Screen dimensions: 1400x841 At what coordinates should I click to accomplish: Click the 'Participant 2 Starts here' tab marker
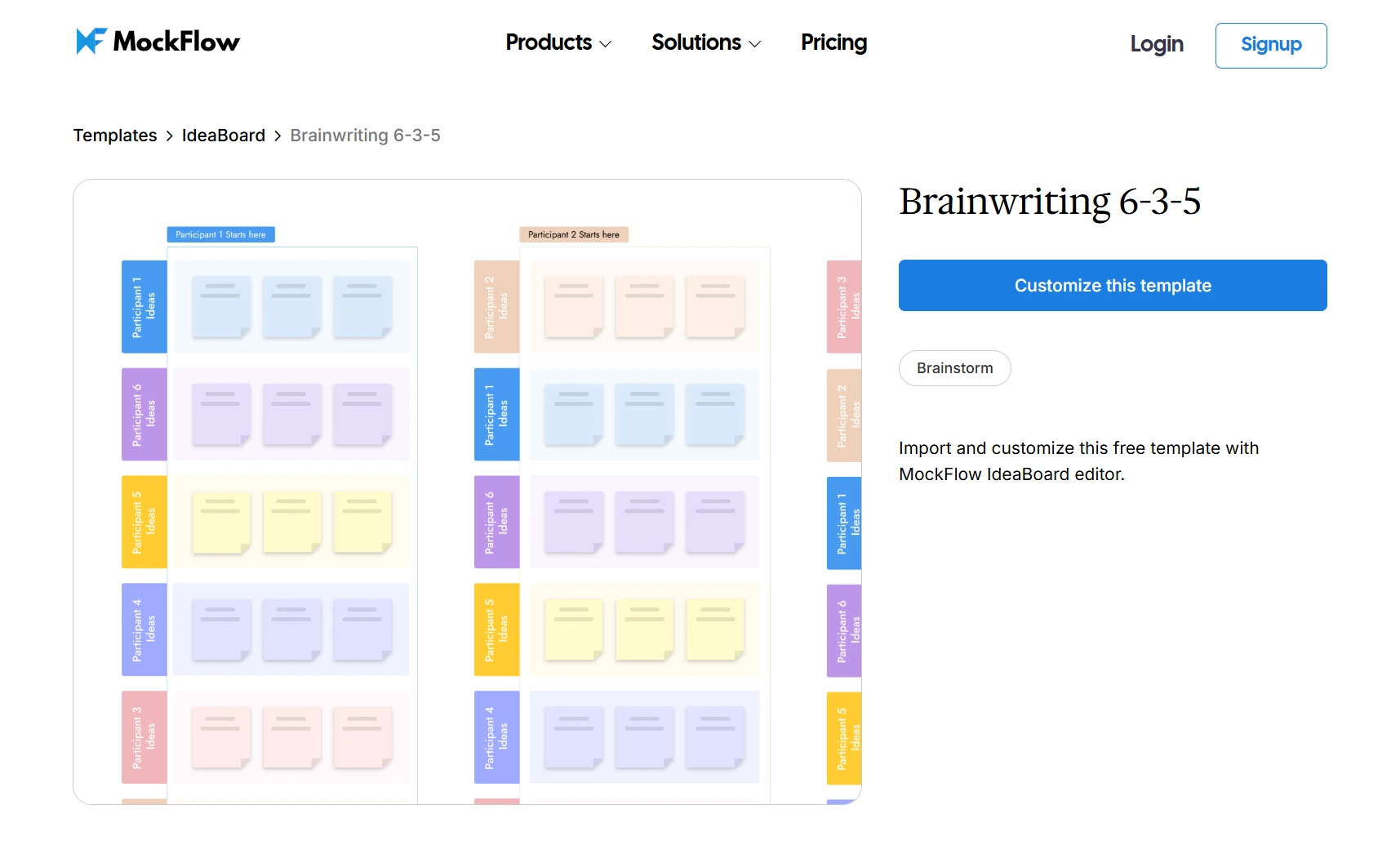coord(574,234)
